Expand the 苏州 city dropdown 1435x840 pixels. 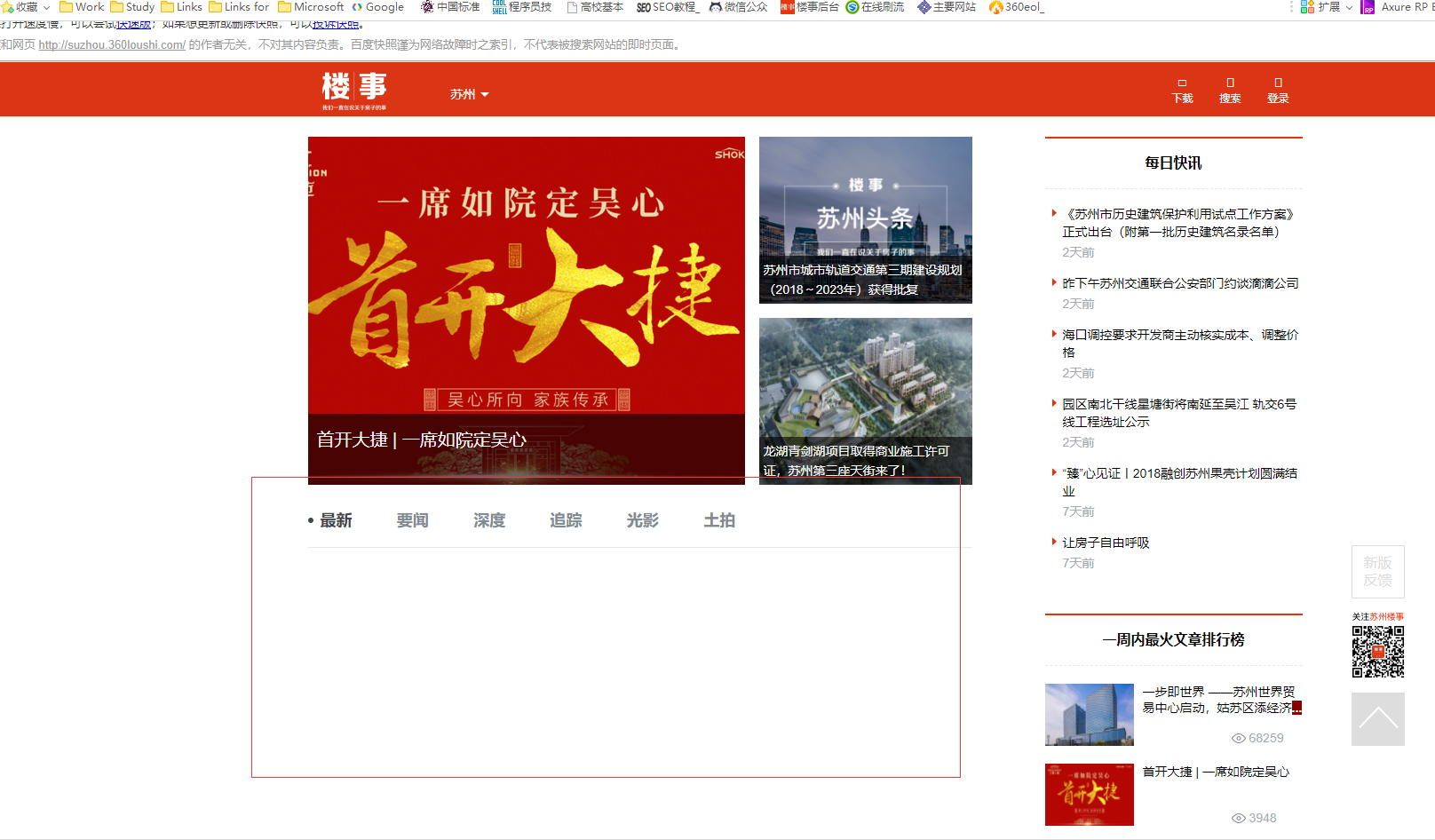coord(469,94)
